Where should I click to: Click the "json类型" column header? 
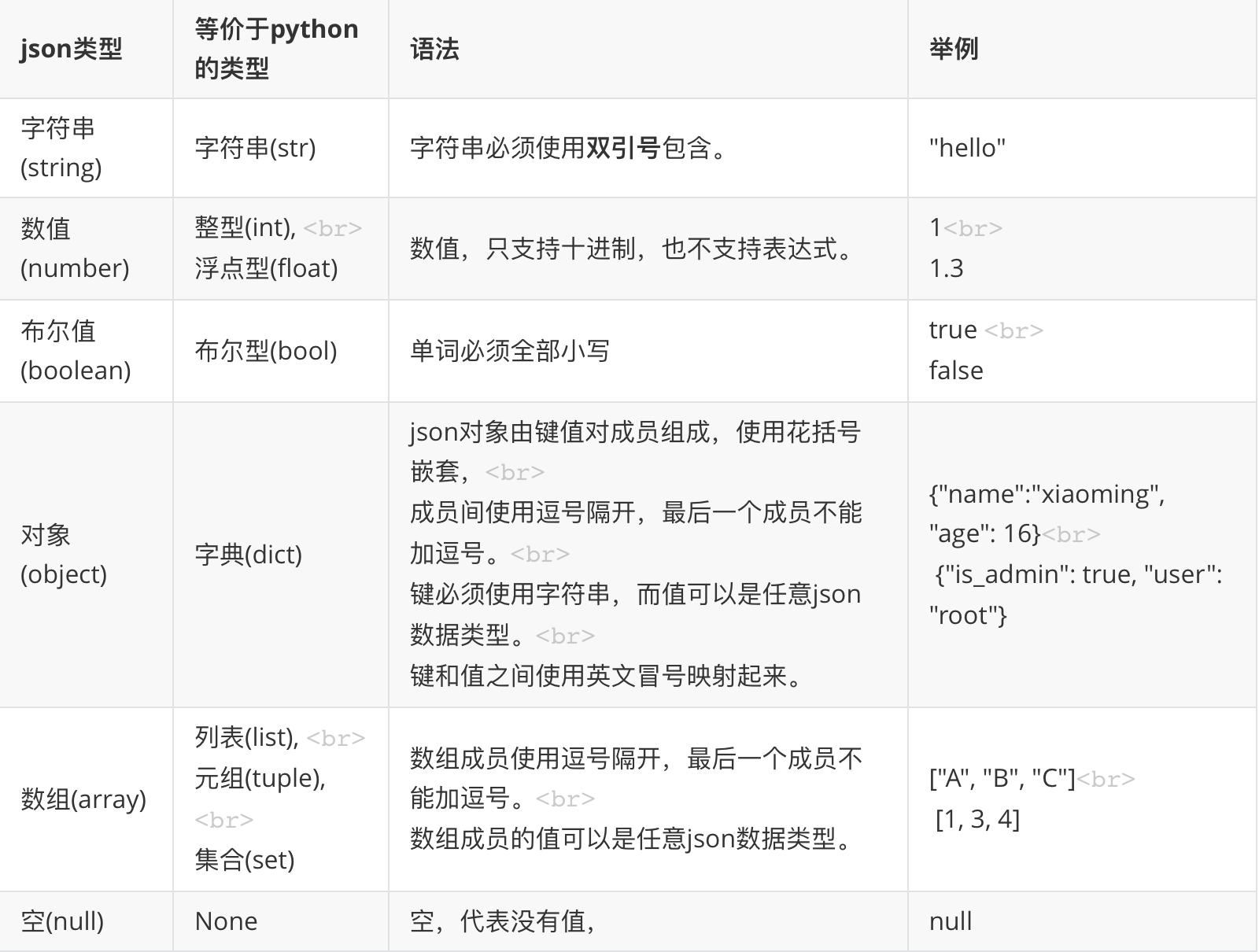tap(71, 49)
